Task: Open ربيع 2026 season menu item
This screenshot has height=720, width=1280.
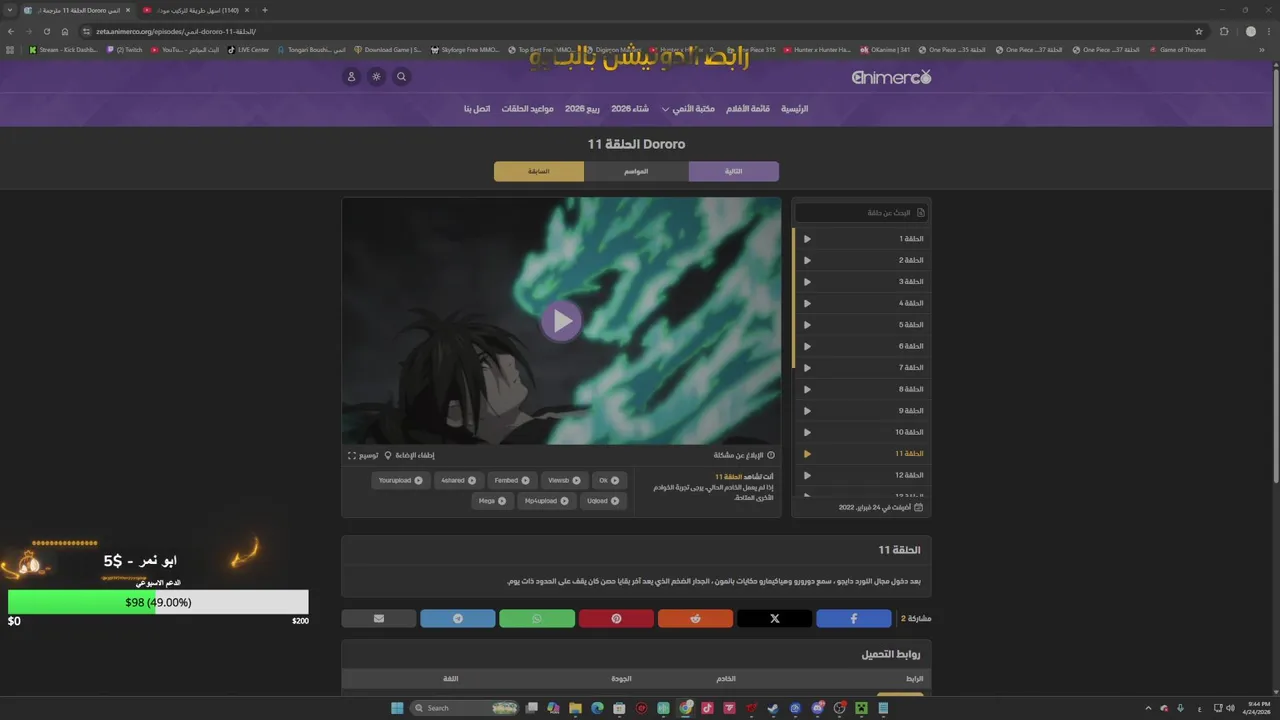Action: point(582,108)
